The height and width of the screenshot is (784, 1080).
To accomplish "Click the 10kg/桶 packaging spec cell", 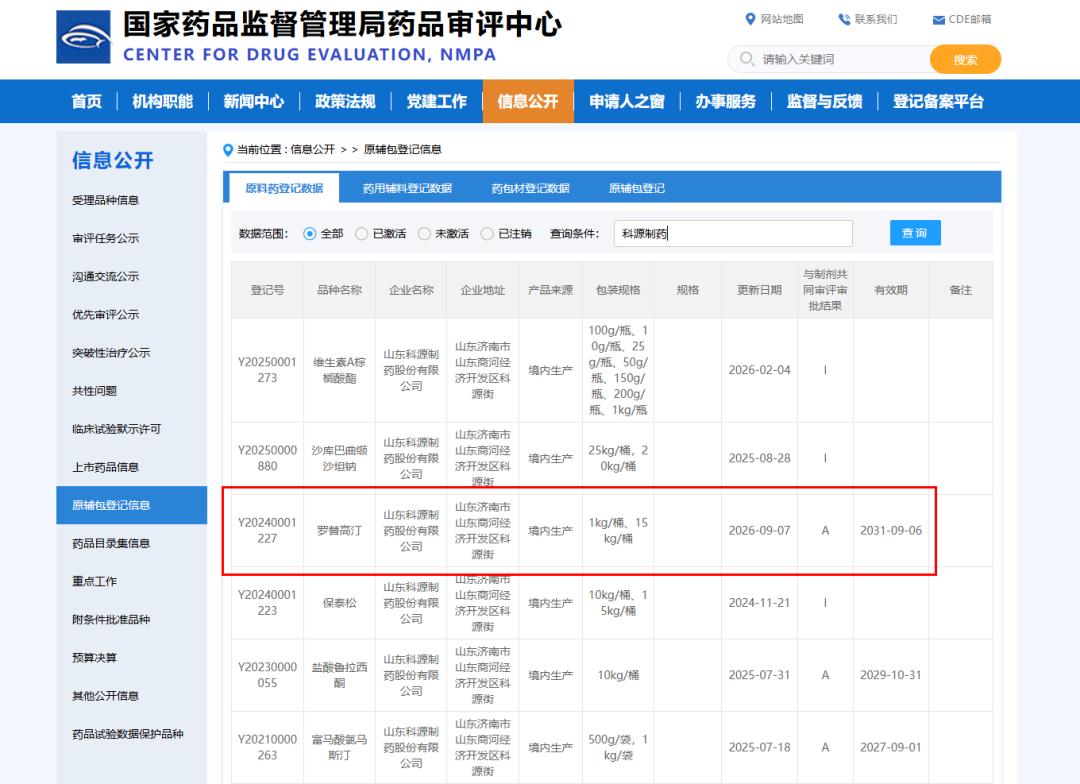I will (x=618, y=675).
